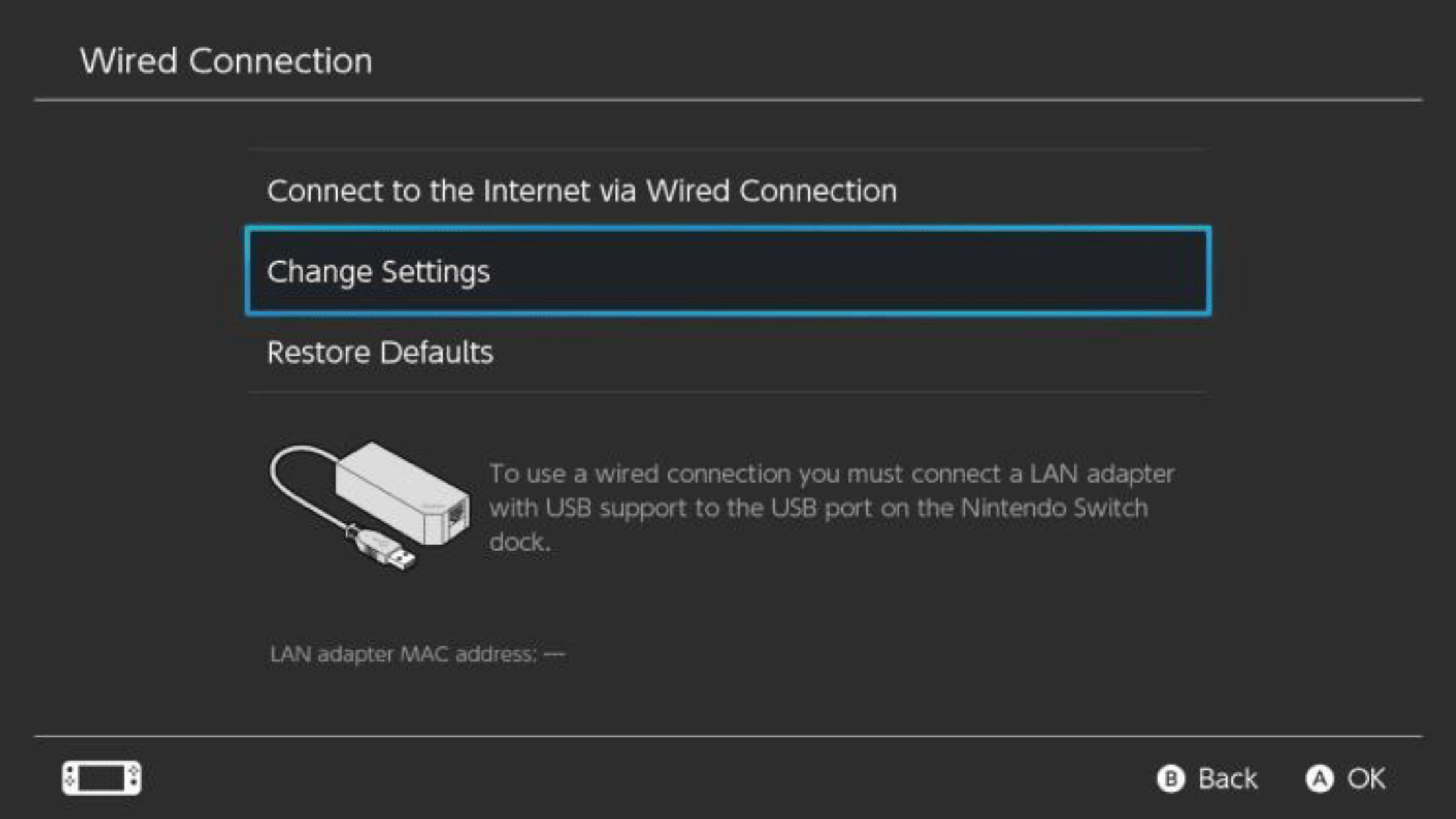Click the B button icon
This screenshot has height=819, width=1456.
(1171, 778)
